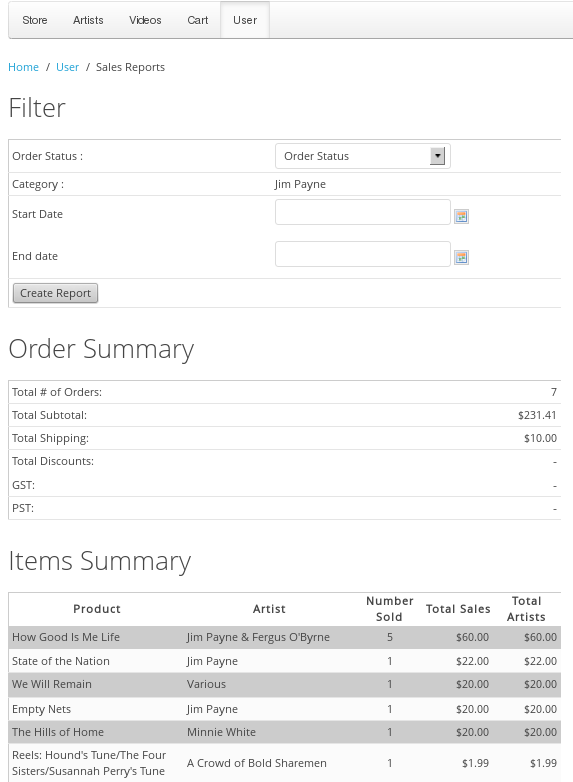The image size is (573, 782).
Task: Open the End date calendar picker icon
Action: point(461,257)
